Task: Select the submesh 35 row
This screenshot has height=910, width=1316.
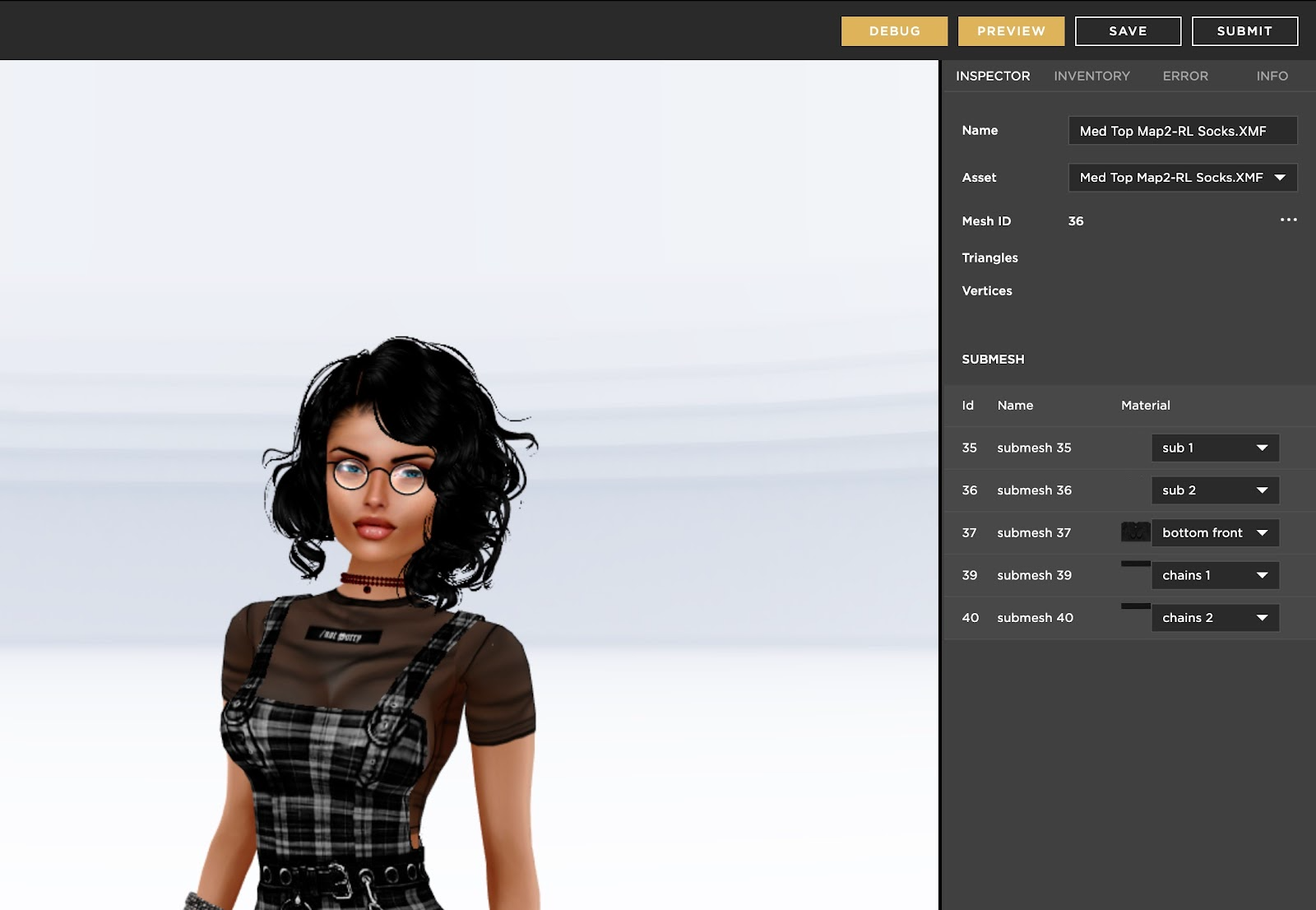Action: coord(1034,448)
